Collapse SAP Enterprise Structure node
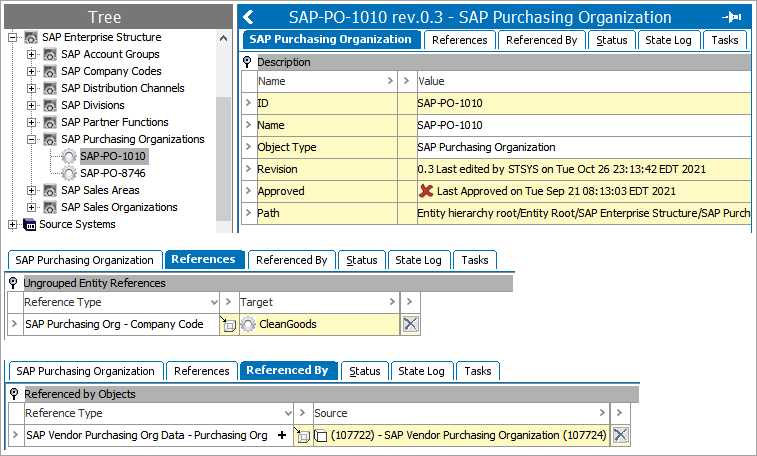Screen dimensions: 757x456 tap(13, 37)
